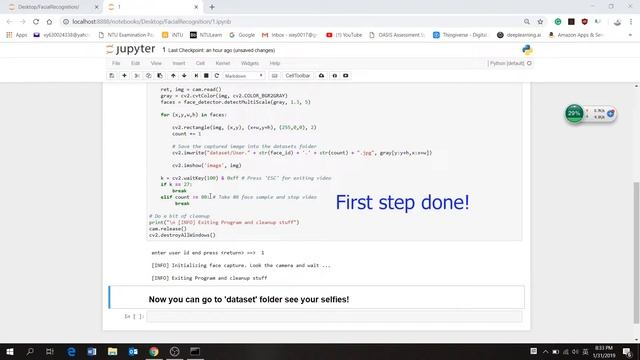Click the toolbar icon right of the cloud icon

(335, 76)
